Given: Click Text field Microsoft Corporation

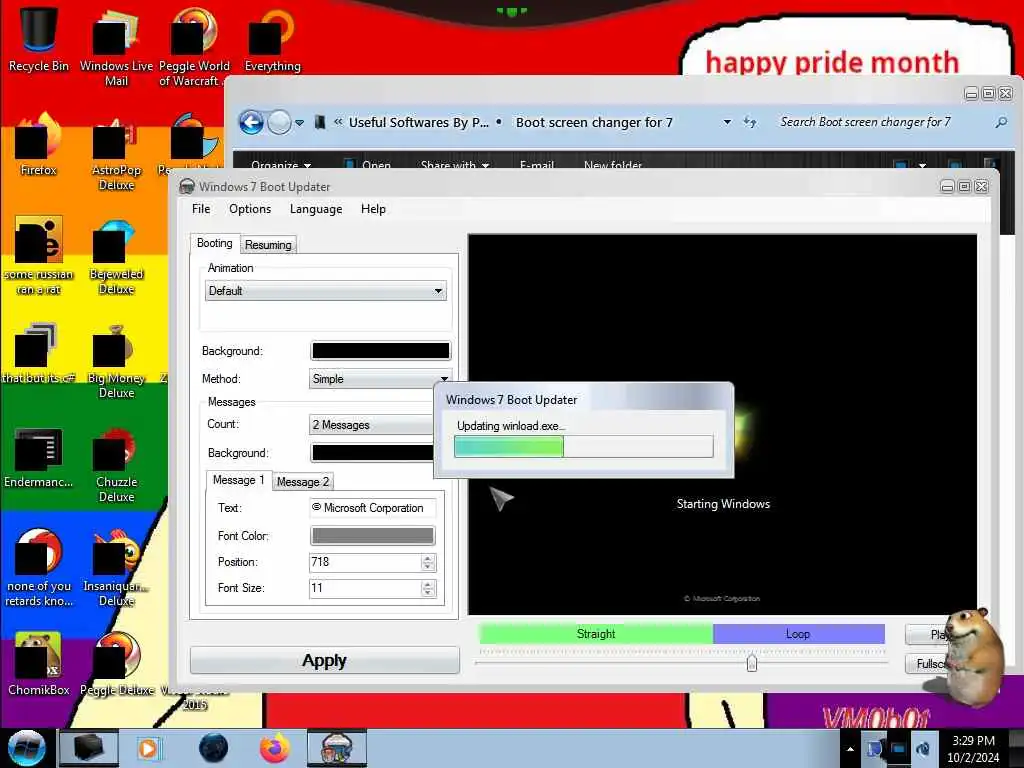Looking at the screenshot, I should 372,508.
